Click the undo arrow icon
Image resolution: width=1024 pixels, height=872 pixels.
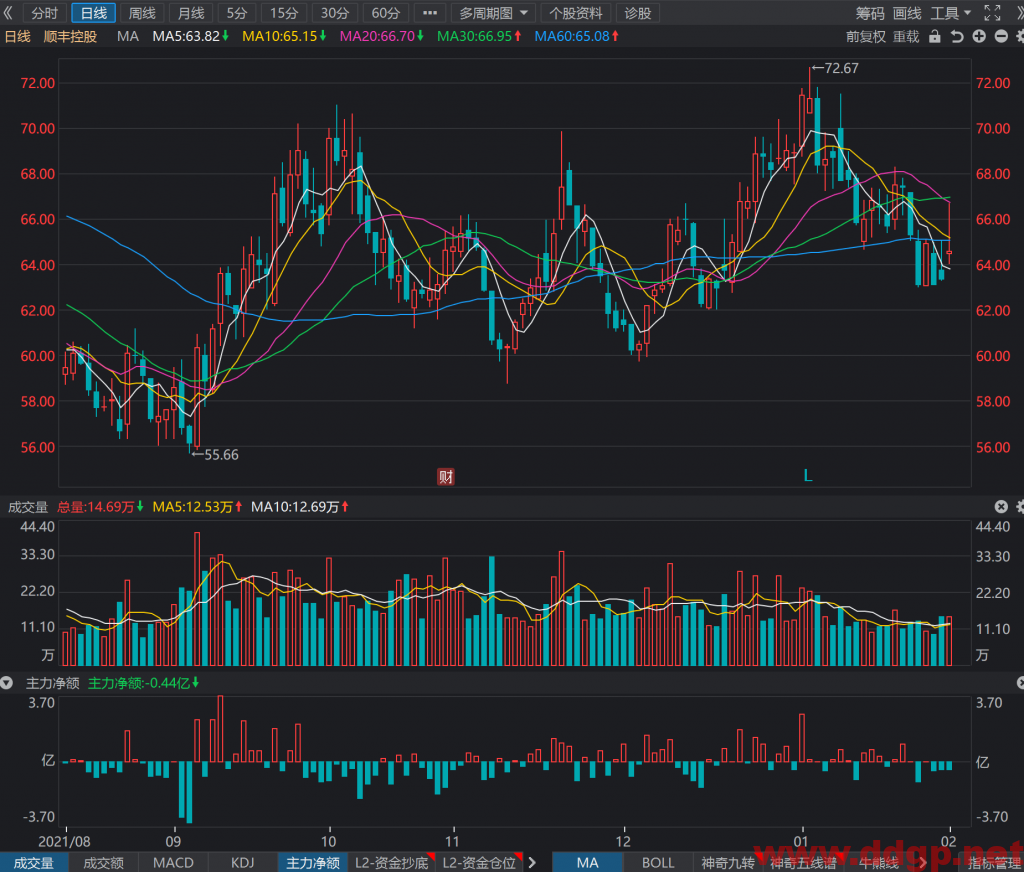[x=957, y=37]
